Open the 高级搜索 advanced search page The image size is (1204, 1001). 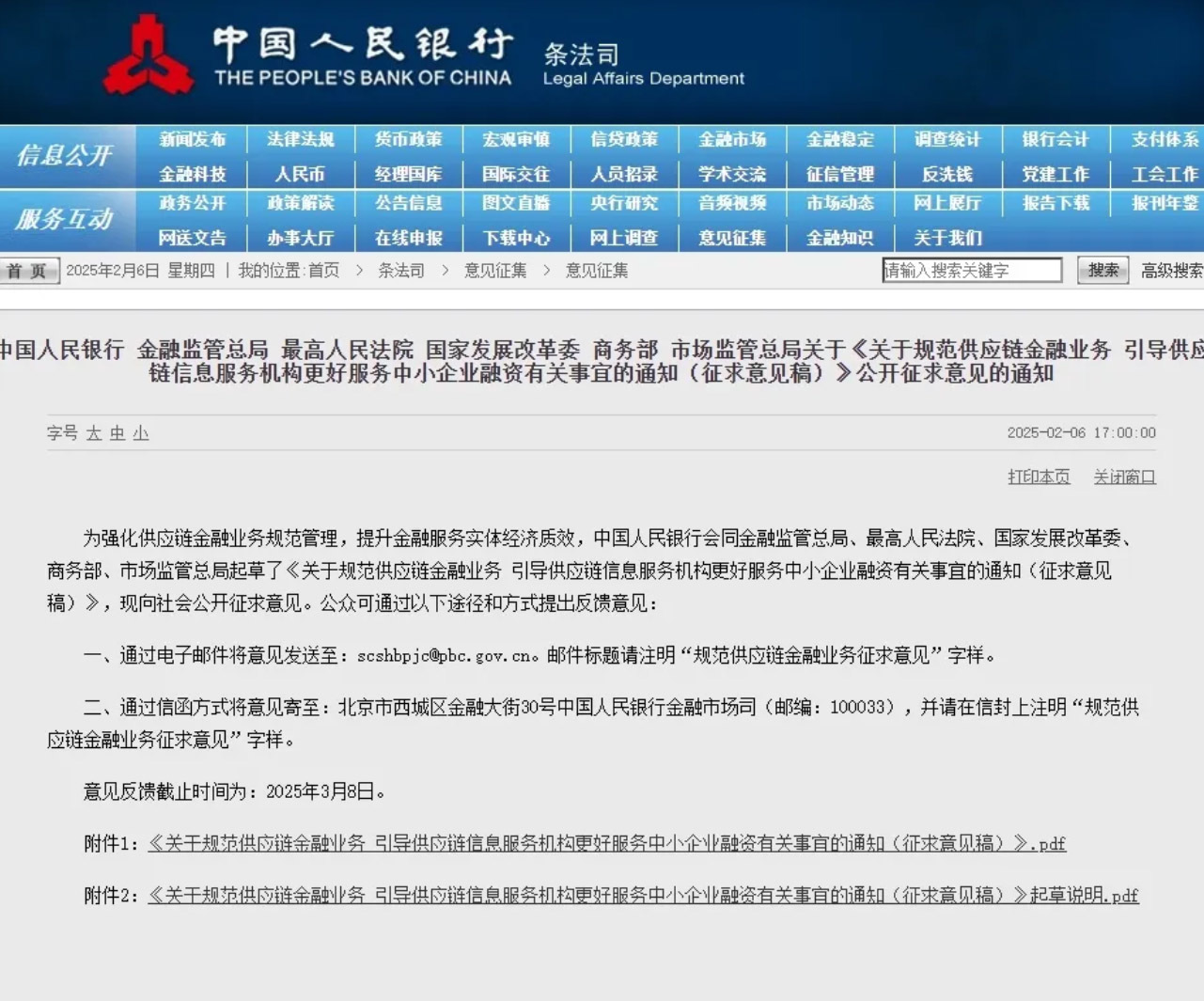pos(1170,270)
